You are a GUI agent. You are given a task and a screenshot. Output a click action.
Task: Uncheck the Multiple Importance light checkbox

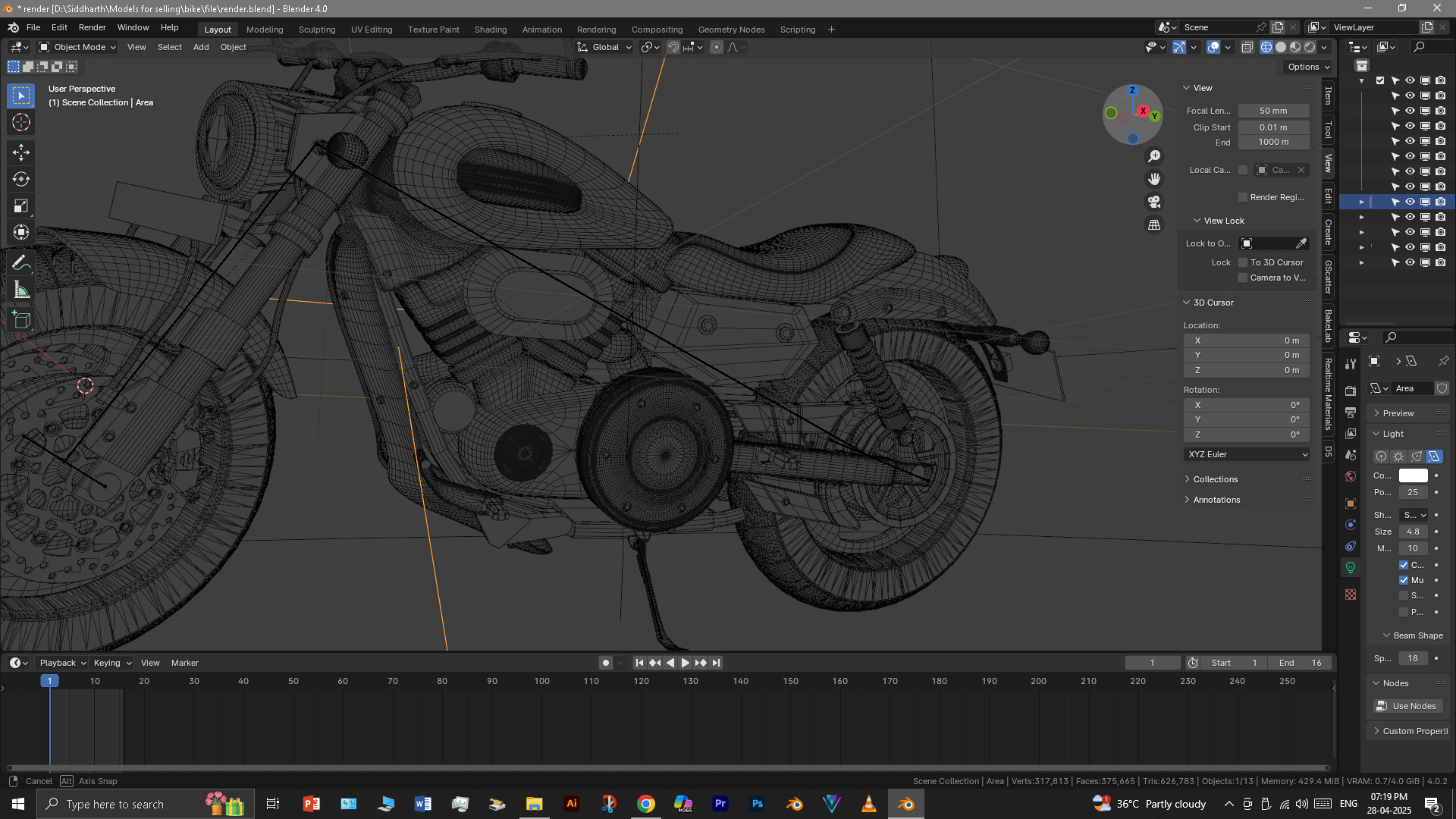[x=1404, y=580]
